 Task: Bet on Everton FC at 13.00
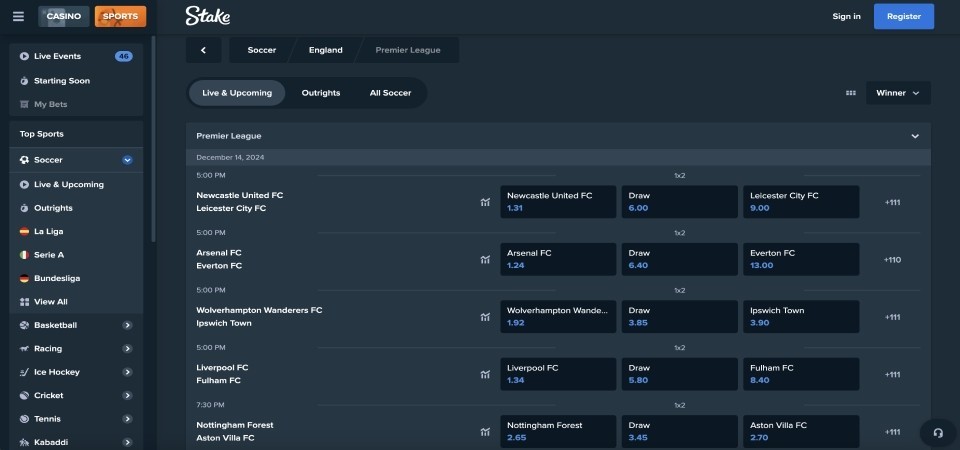801,260
